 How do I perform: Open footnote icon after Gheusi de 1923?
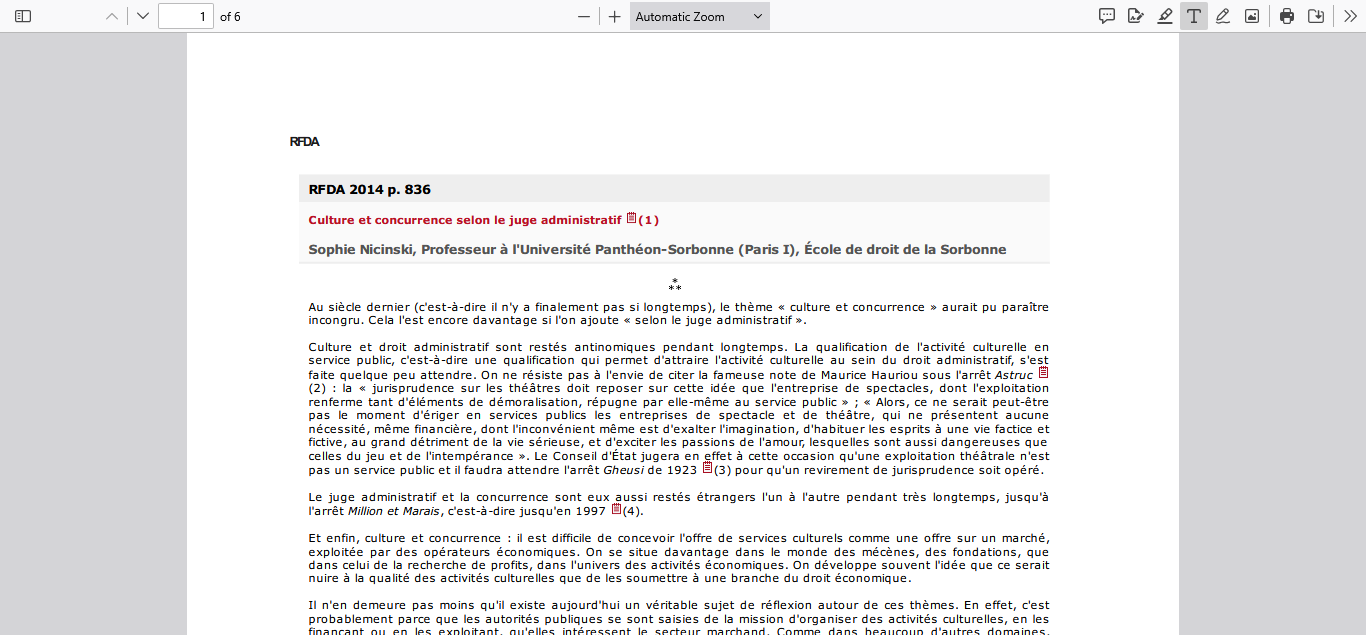coord(708,467)
